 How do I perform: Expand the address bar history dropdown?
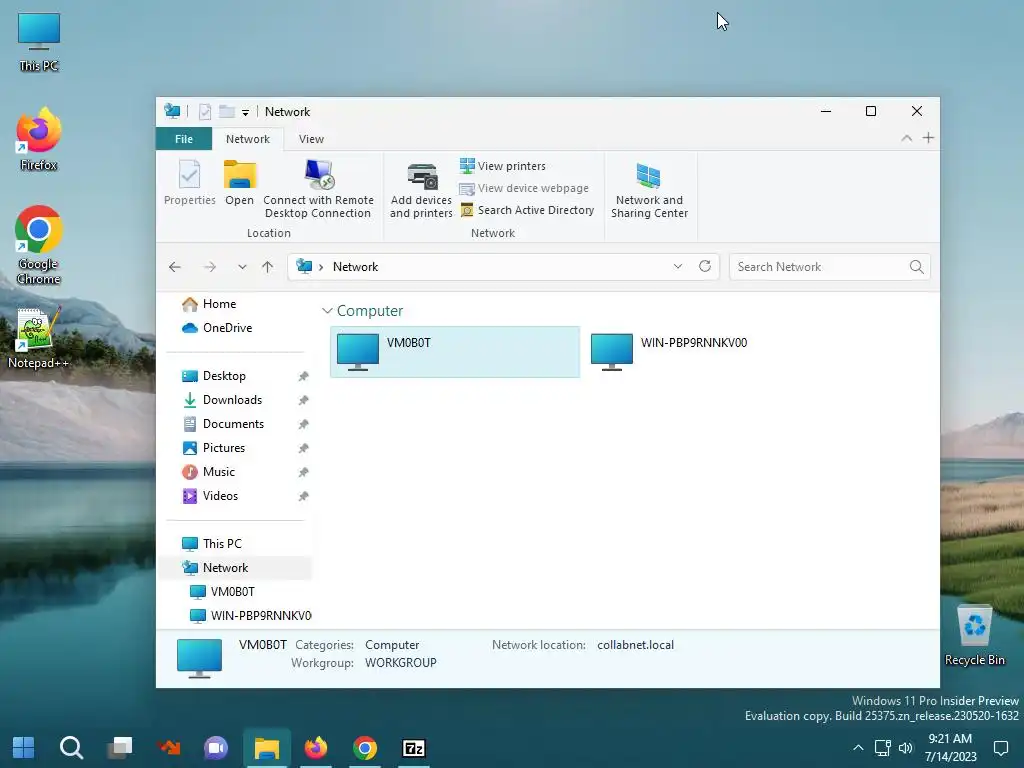click(678, 266)
